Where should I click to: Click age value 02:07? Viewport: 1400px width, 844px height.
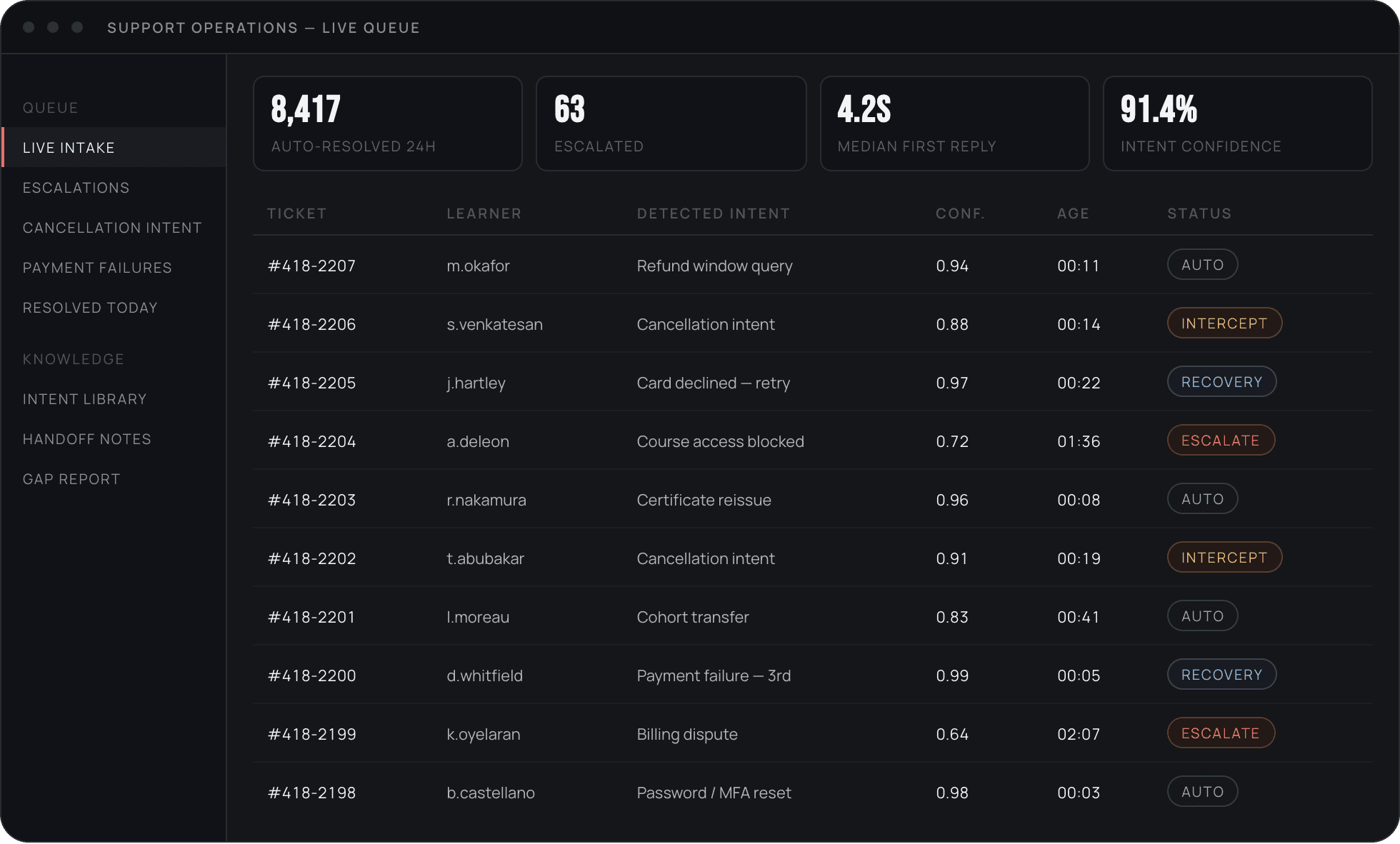point(1079,734)
